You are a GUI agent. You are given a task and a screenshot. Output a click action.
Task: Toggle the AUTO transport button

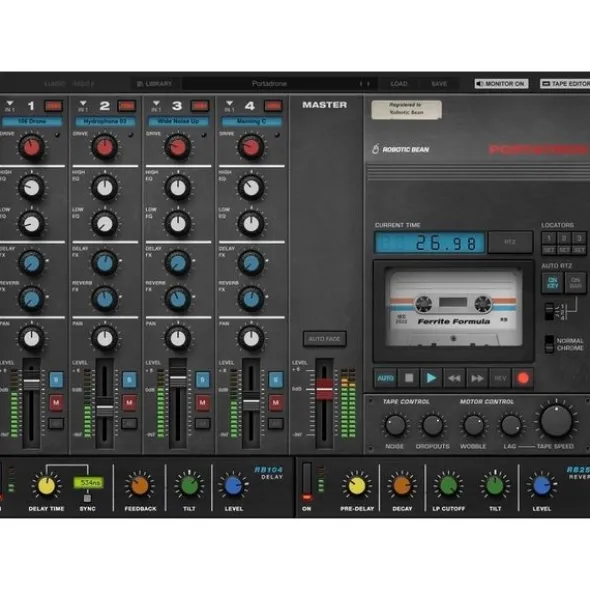(386, 378)
